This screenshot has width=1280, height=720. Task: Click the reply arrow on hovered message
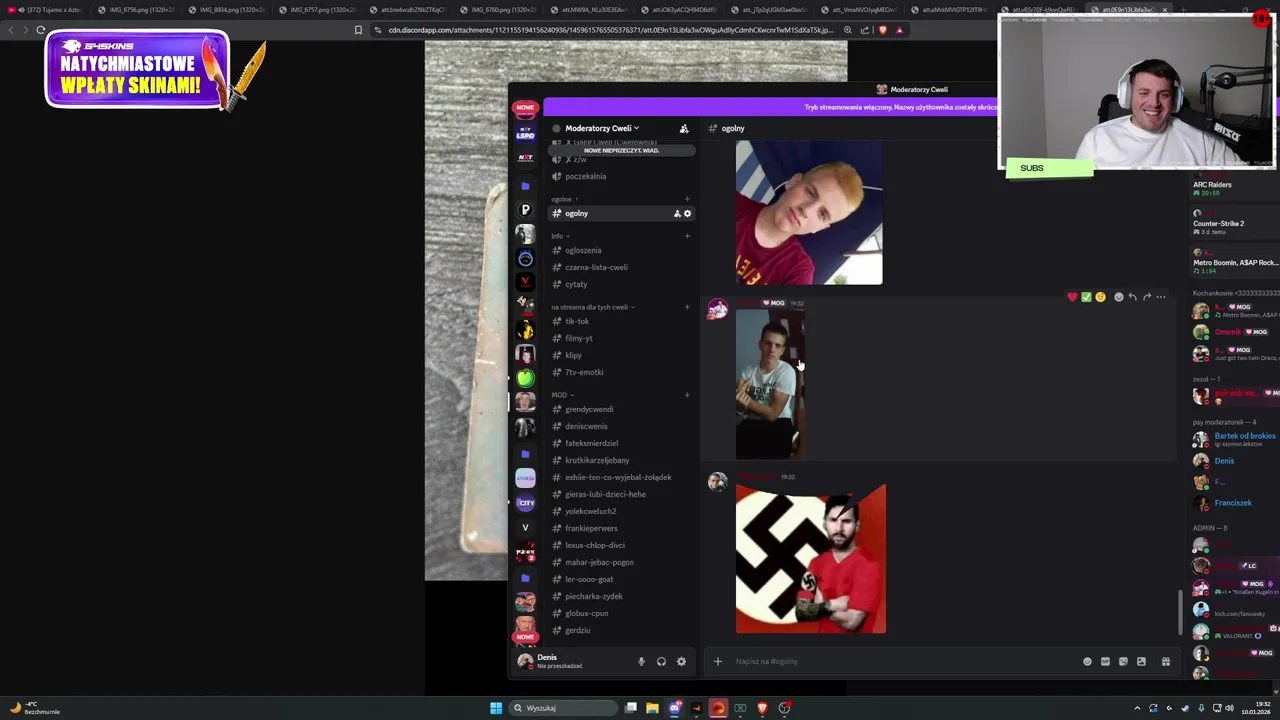(x=1133, y=297)
